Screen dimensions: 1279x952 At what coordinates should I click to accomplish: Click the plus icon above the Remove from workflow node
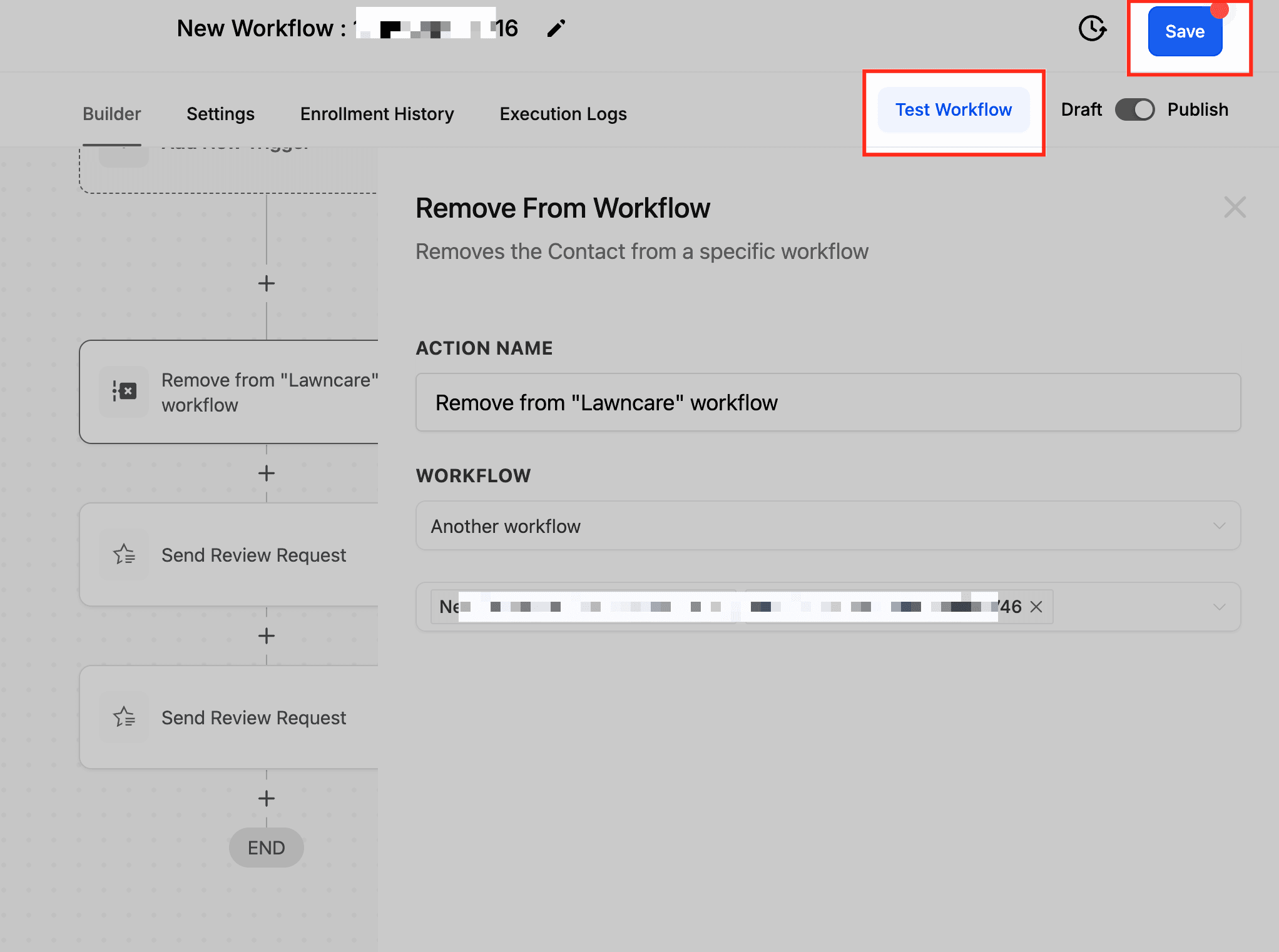(266, 283)
